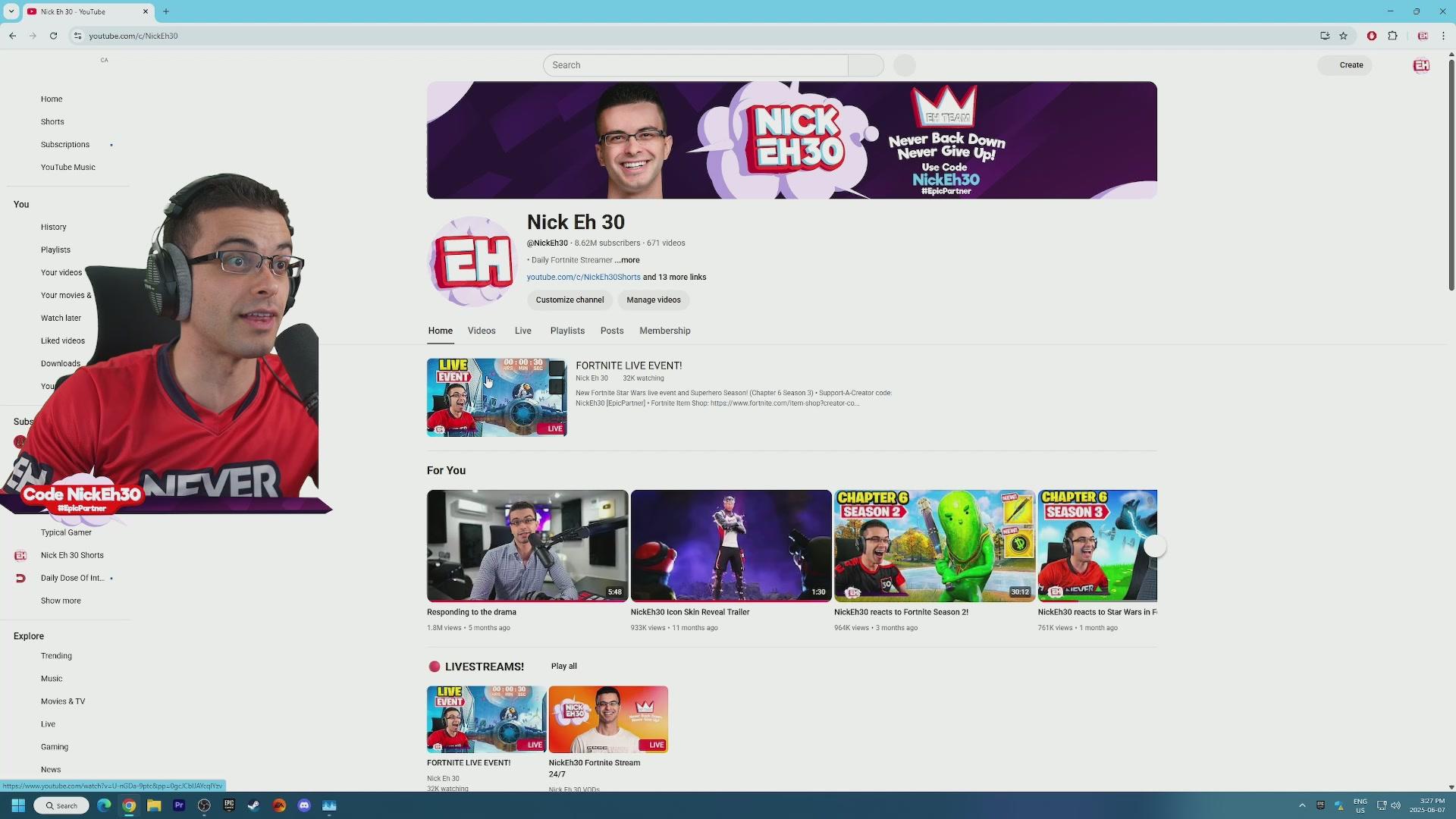Click Play all next to LIVESTREAMS!

[x=563, y=666]
